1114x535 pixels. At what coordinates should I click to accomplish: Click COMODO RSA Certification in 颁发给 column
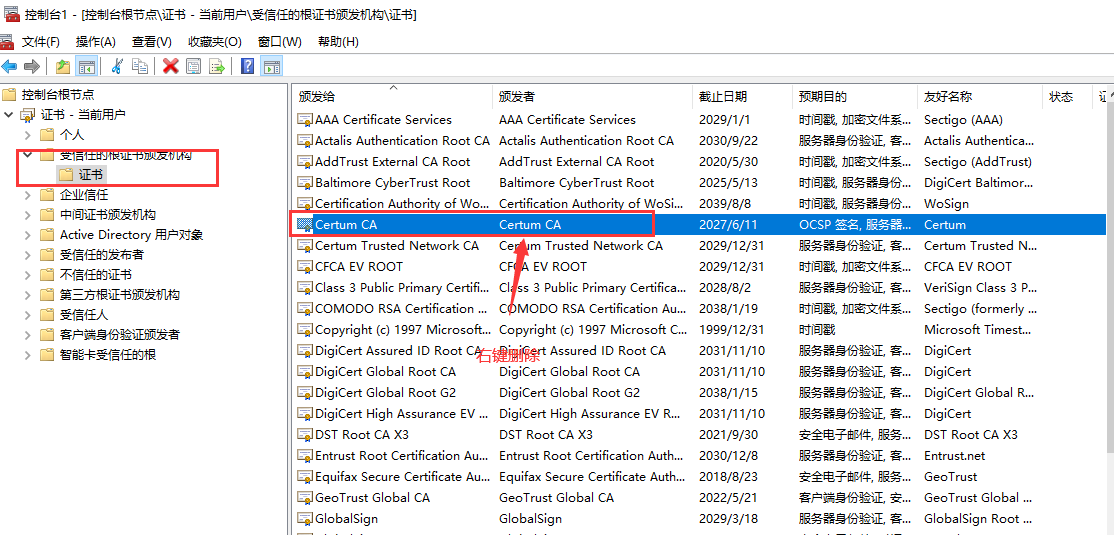point(401,308)
